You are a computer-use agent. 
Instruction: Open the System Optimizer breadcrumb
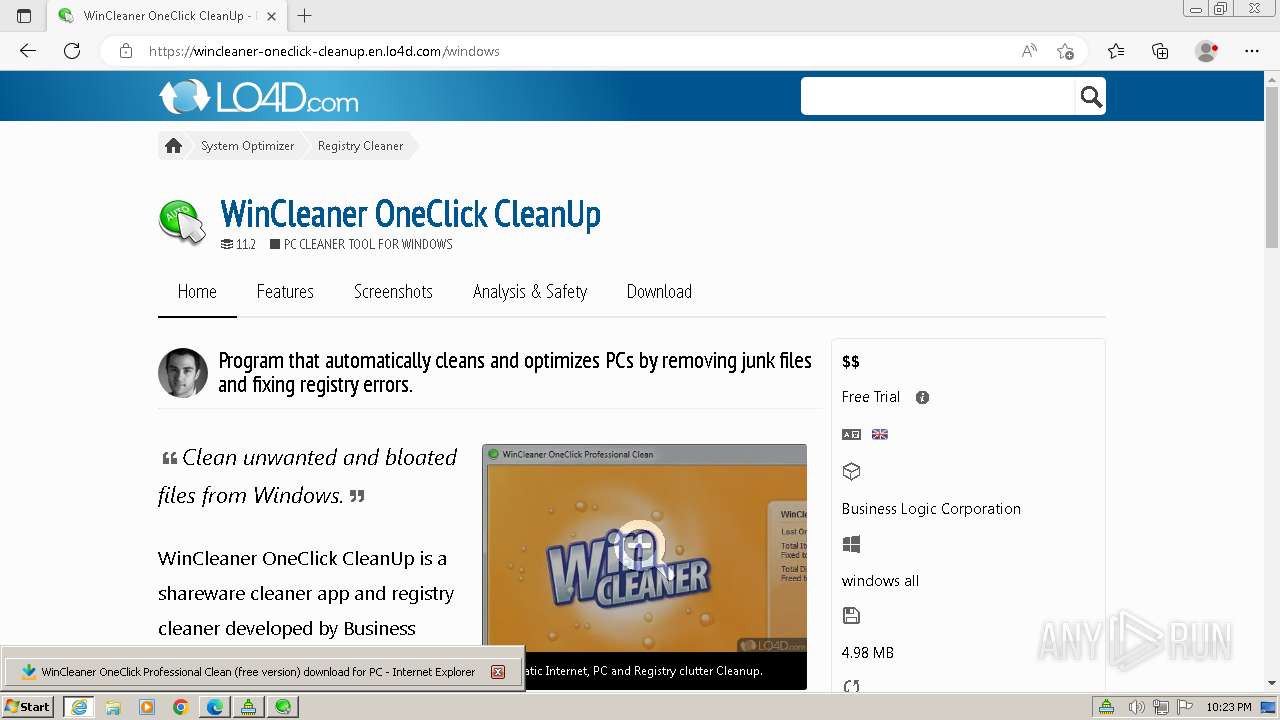click(x=247, y=146)
